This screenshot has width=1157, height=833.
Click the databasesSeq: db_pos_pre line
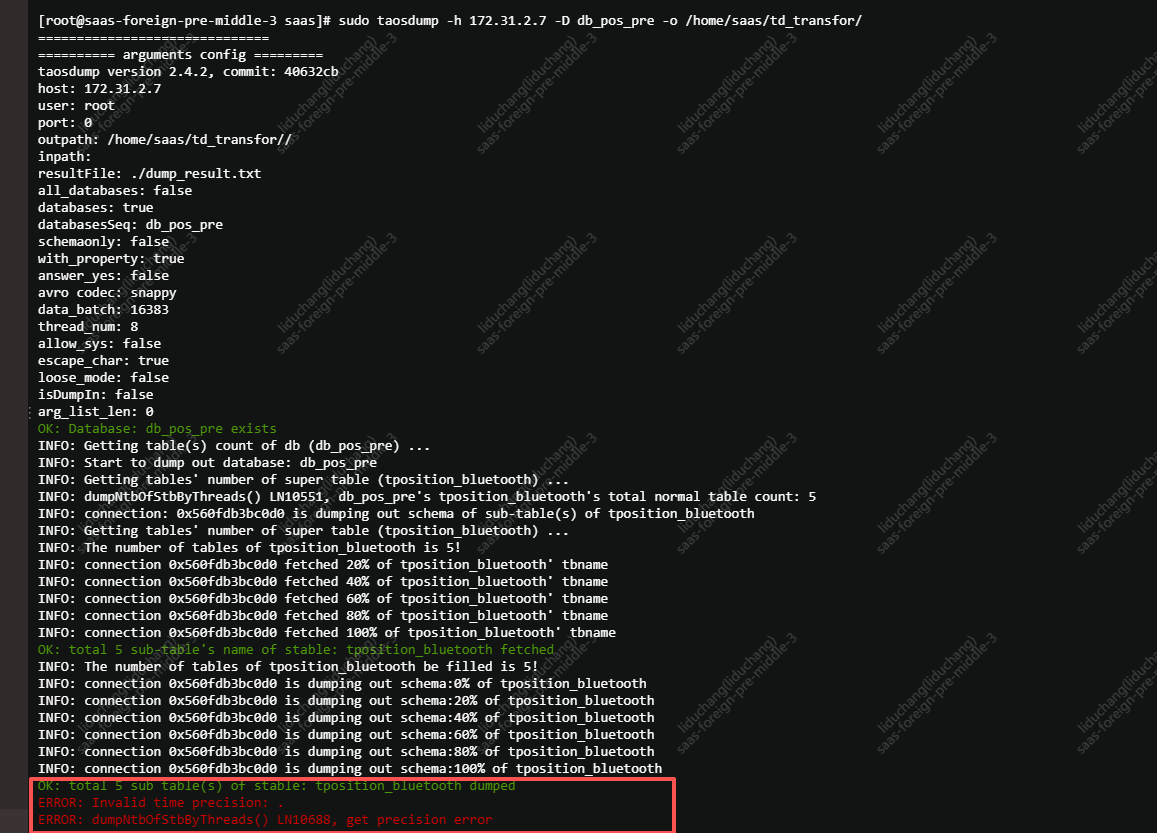130,224
